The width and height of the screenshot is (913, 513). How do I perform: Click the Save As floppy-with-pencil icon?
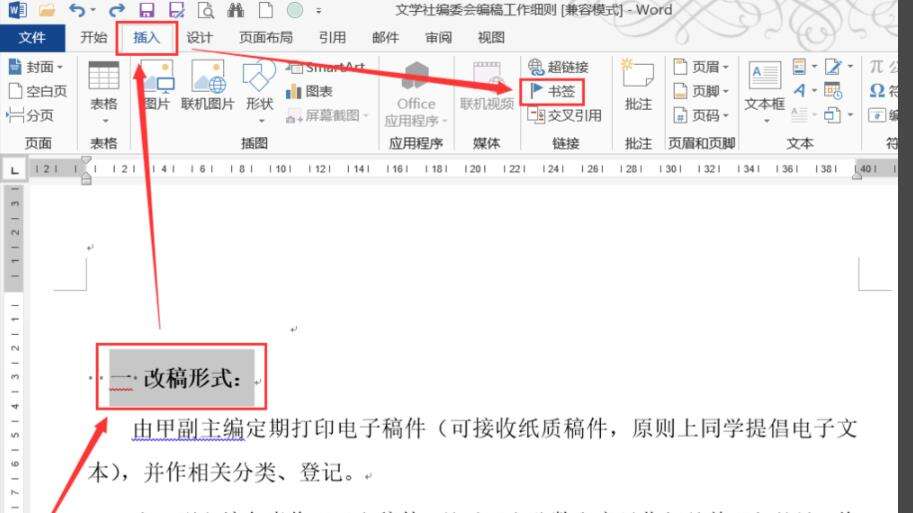pyautogui.click(x=176, y=10)
